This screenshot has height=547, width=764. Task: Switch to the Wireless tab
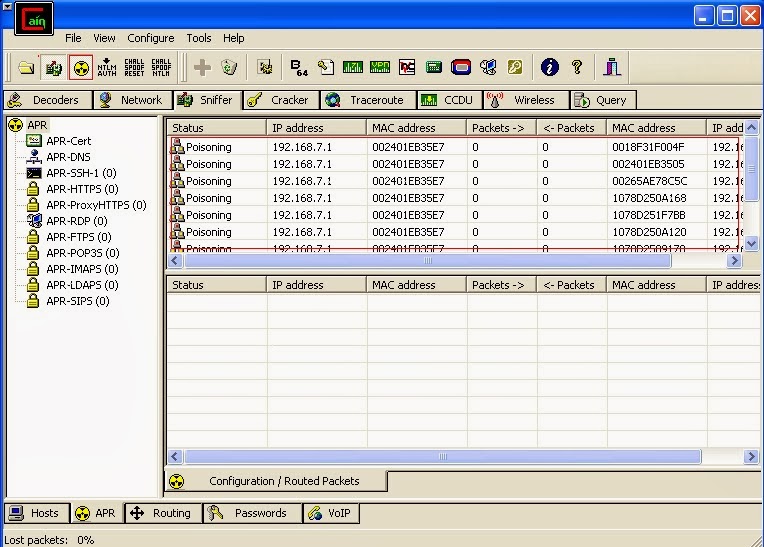pyautogui.click(x=526, y=100)
